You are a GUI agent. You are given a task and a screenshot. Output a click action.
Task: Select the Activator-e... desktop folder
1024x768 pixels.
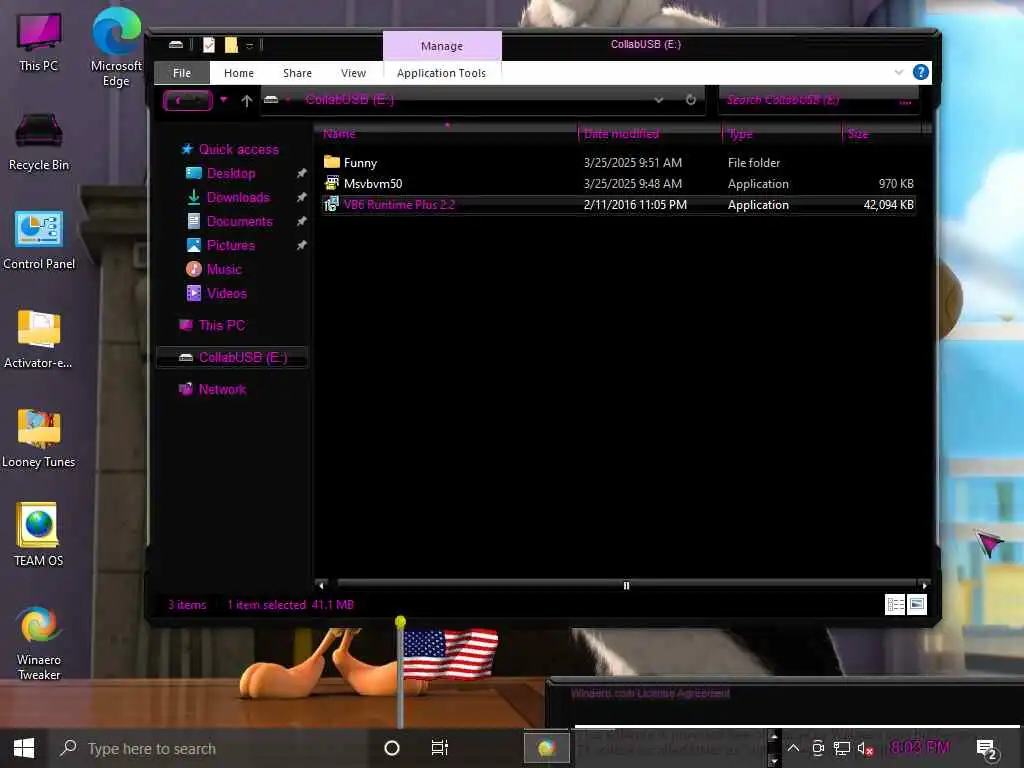(x=39, y=340)
